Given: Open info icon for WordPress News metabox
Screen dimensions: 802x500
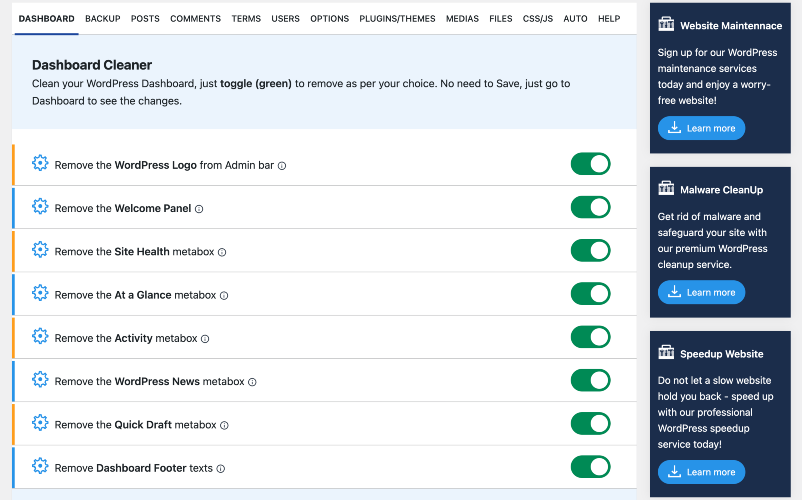Looking at the screenshot, I should [x=252, y=382].
